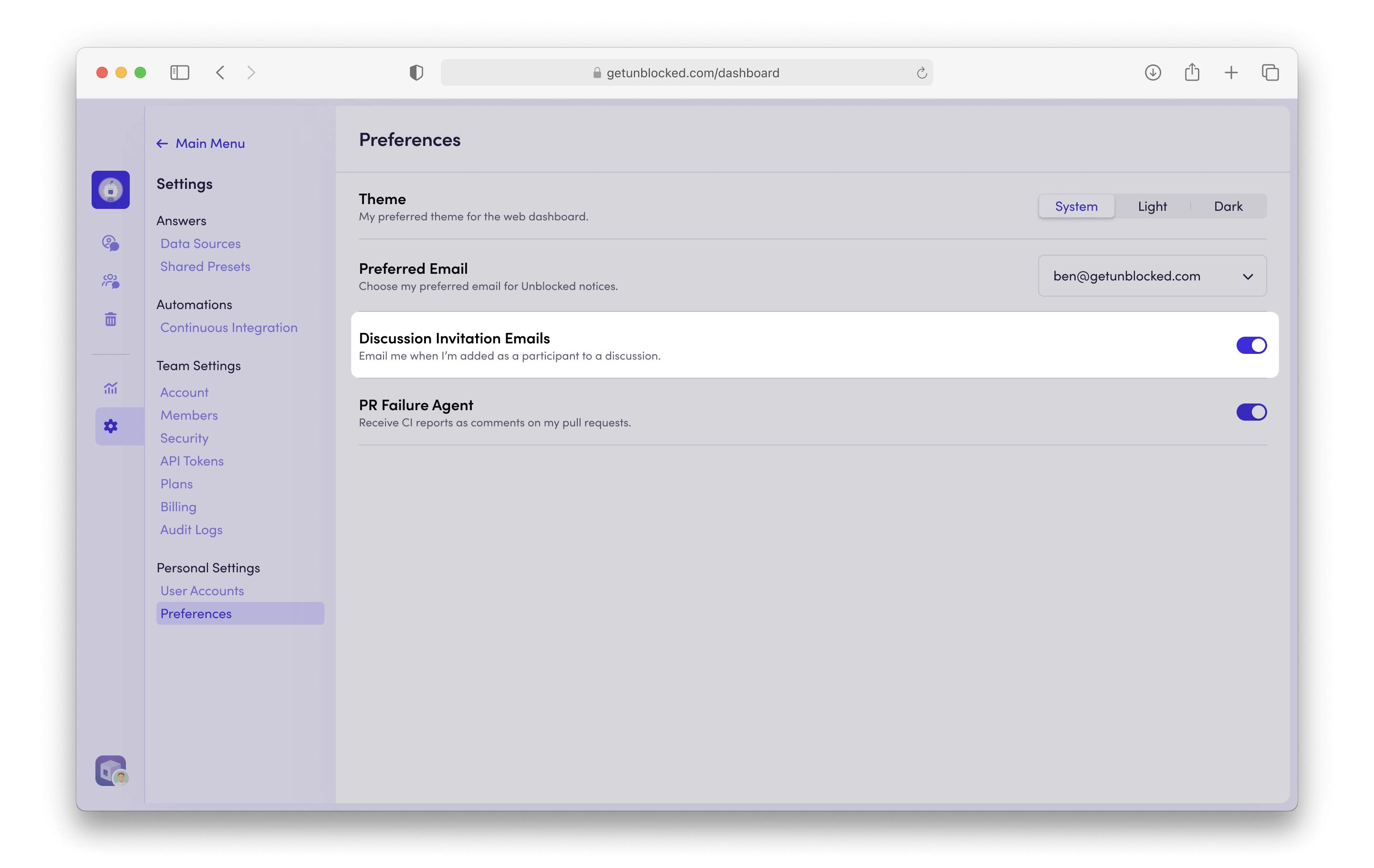
Task: Select the Dark theme option
Action: 1228,207
